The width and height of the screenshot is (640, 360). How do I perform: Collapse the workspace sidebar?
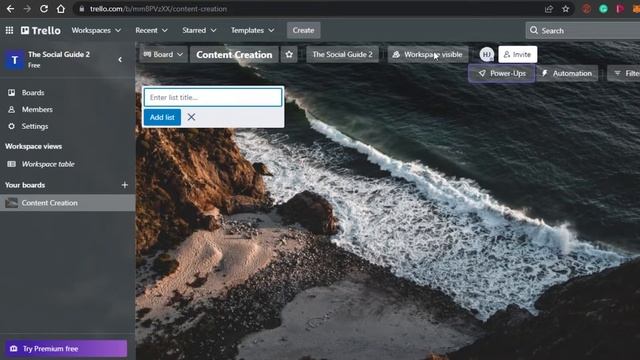click(120, 60)
